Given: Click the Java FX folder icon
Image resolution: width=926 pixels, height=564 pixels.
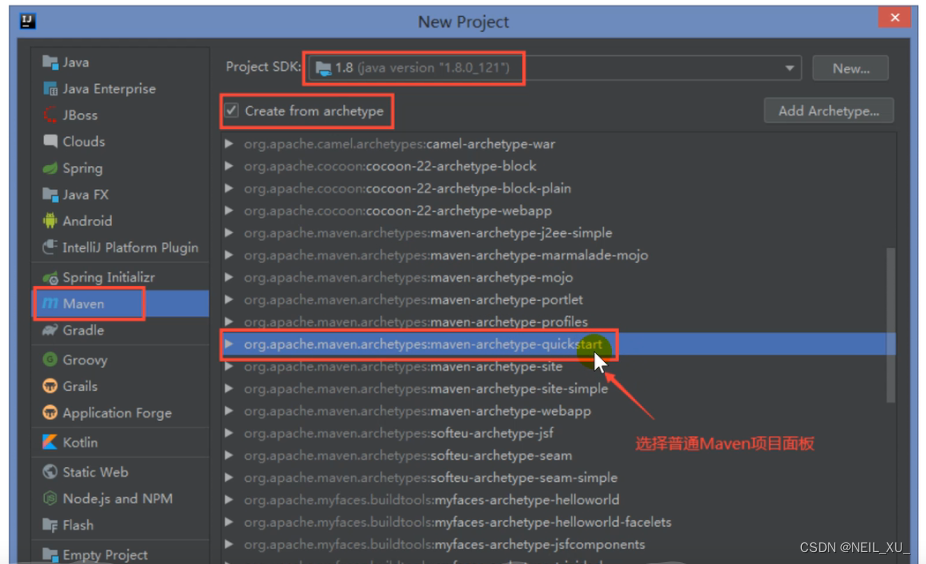Looking at the screenshot, I should pos(50,194).
